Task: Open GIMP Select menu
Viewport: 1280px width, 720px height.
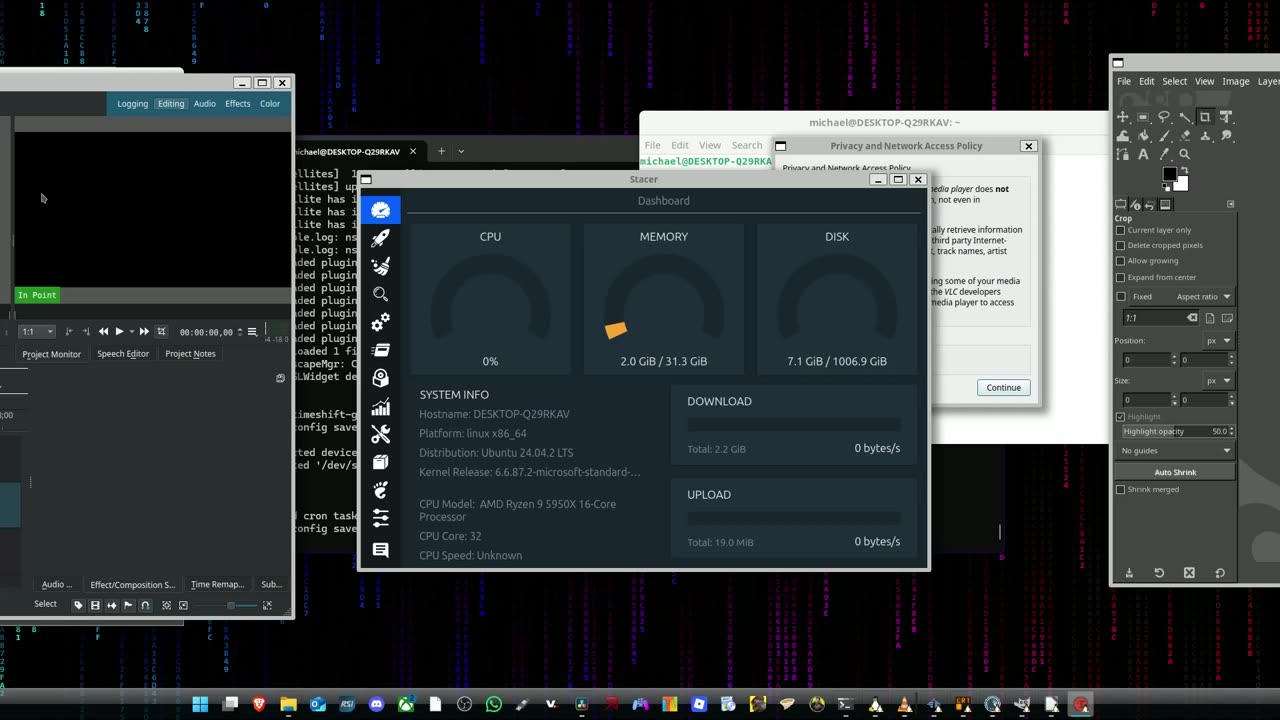Action: [x=1175, y=81]
